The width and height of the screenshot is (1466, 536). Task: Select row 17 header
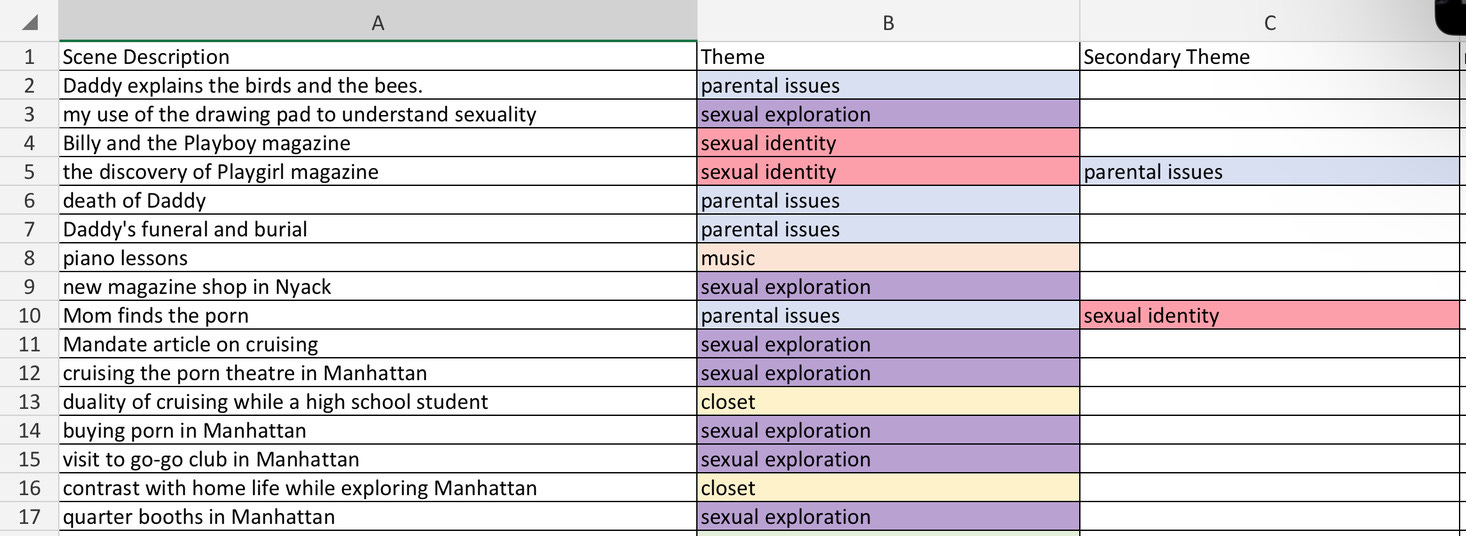(x=29, y=517)
